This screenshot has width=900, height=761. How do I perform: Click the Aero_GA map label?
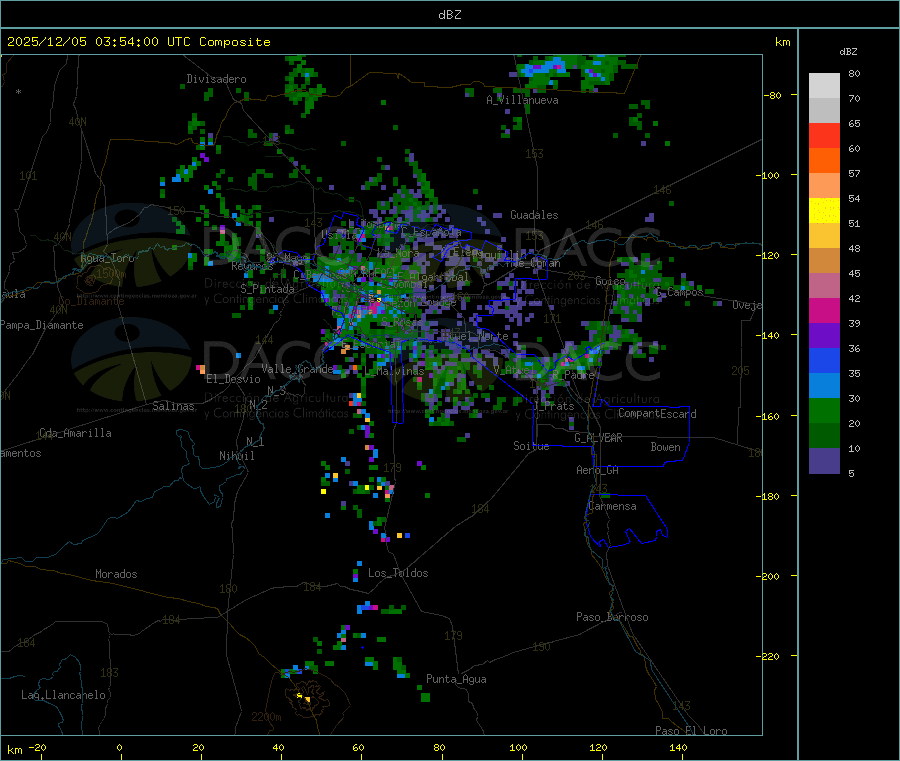click(598, 470)
